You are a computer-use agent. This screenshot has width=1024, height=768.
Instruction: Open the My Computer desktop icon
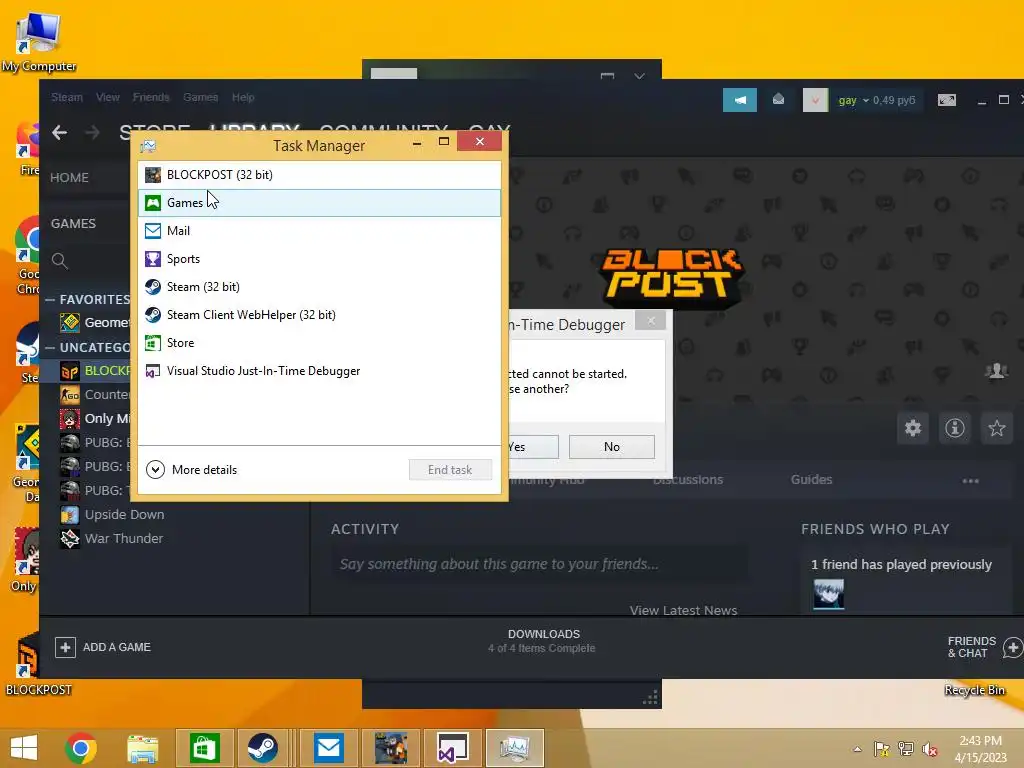point(39,41)
